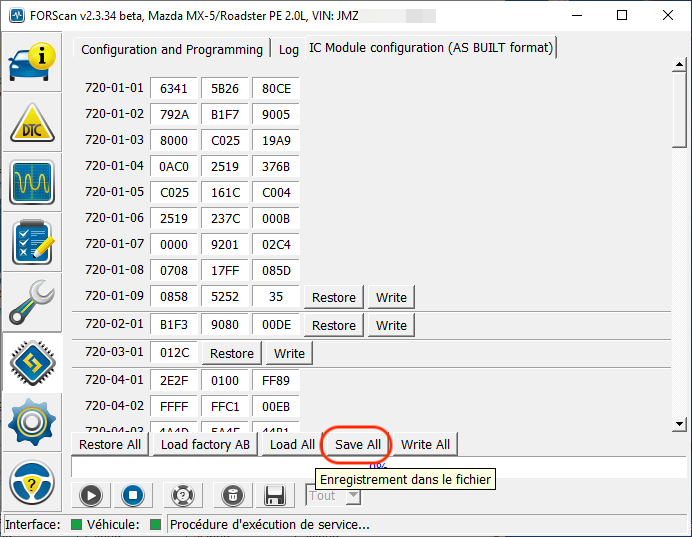The image size is (692, 537).
Task: Click the FF89 field in row 720-04-01
Action: 276,381
